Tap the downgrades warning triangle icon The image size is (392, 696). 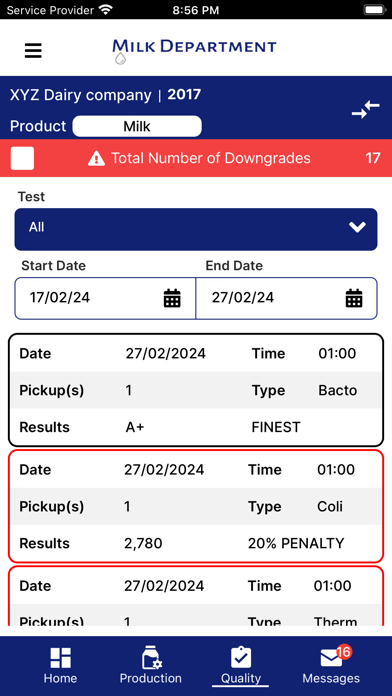click(x=96, y=158)
